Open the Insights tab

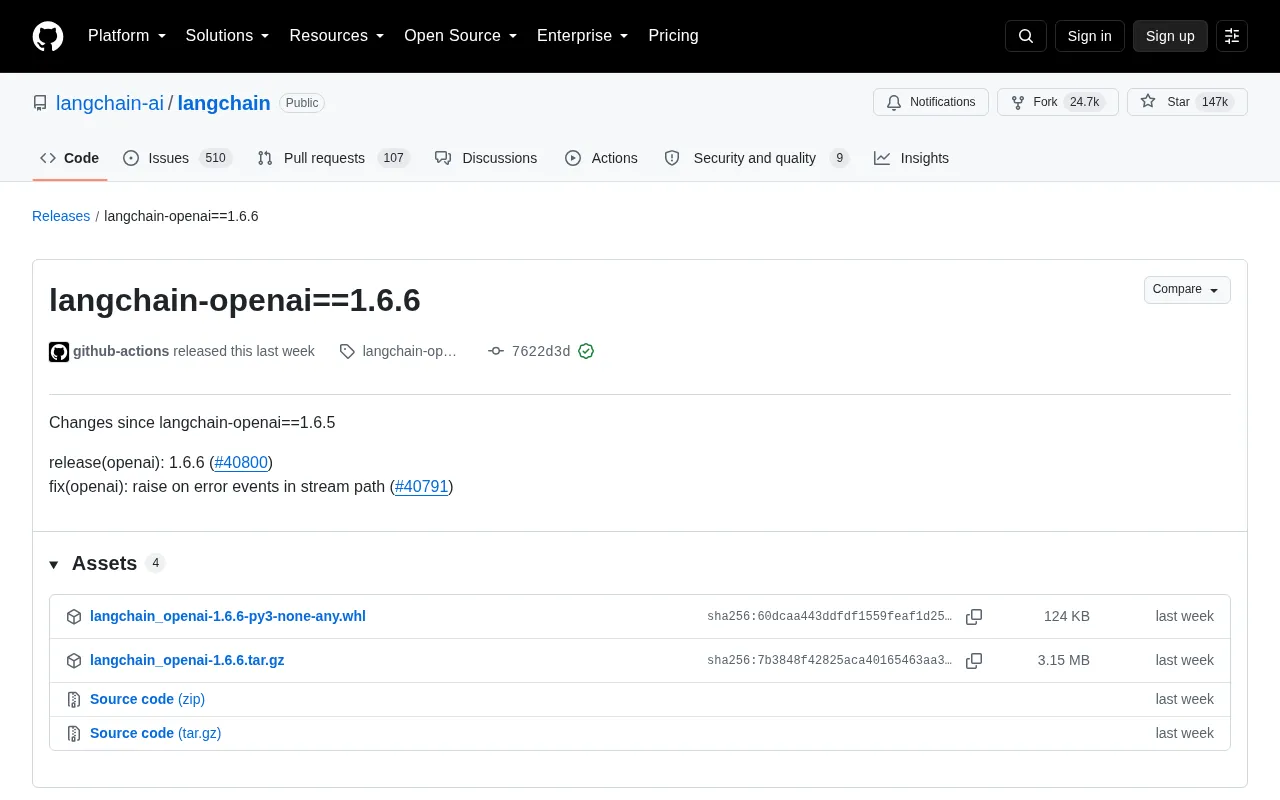911,158
